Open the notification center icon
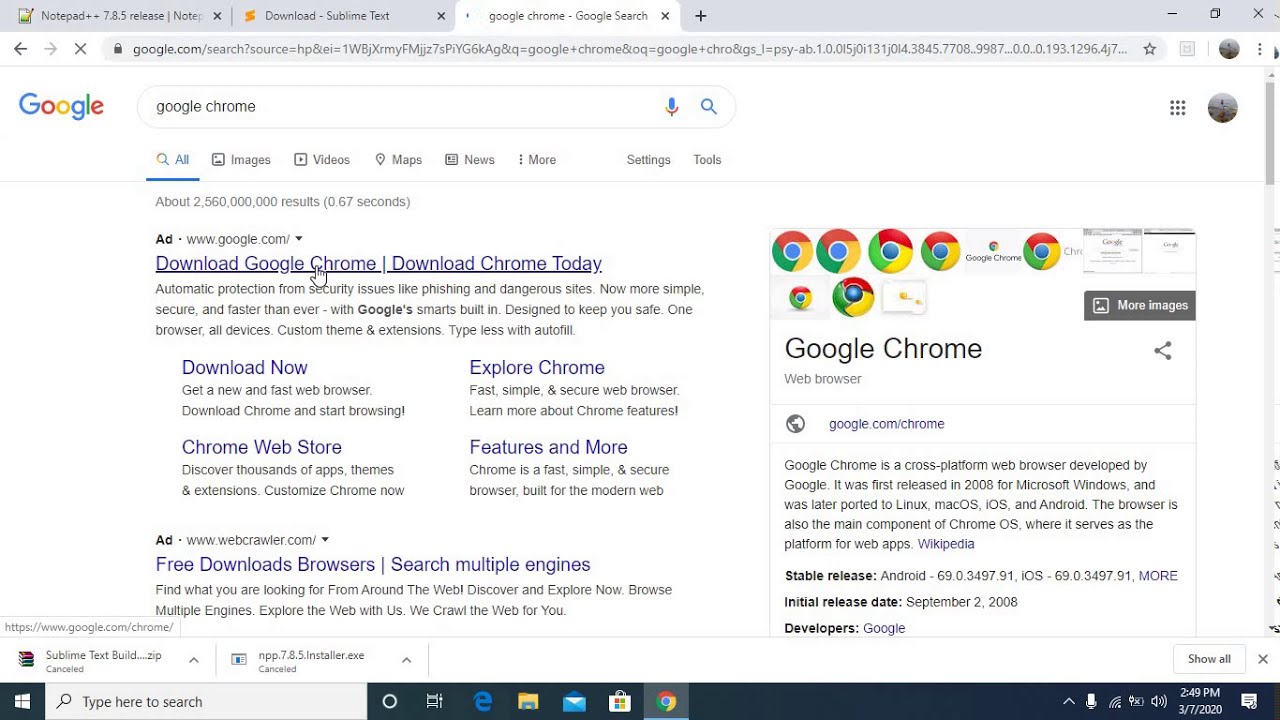 1249,701
